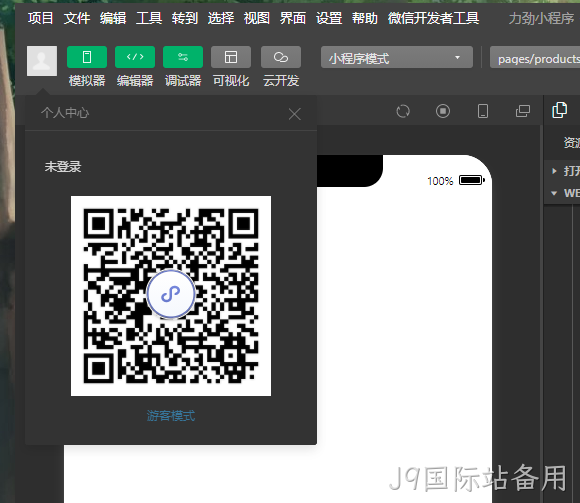Click the 未登录 status text
Image resolution: width=580 pixels, height=503 pixels.
click(63, 167)
